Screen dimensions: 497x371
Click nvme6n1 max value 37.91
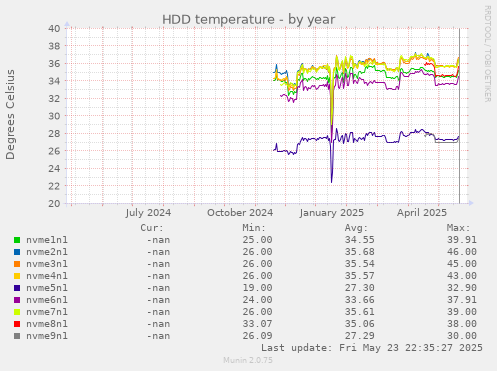tap(462, 300)
